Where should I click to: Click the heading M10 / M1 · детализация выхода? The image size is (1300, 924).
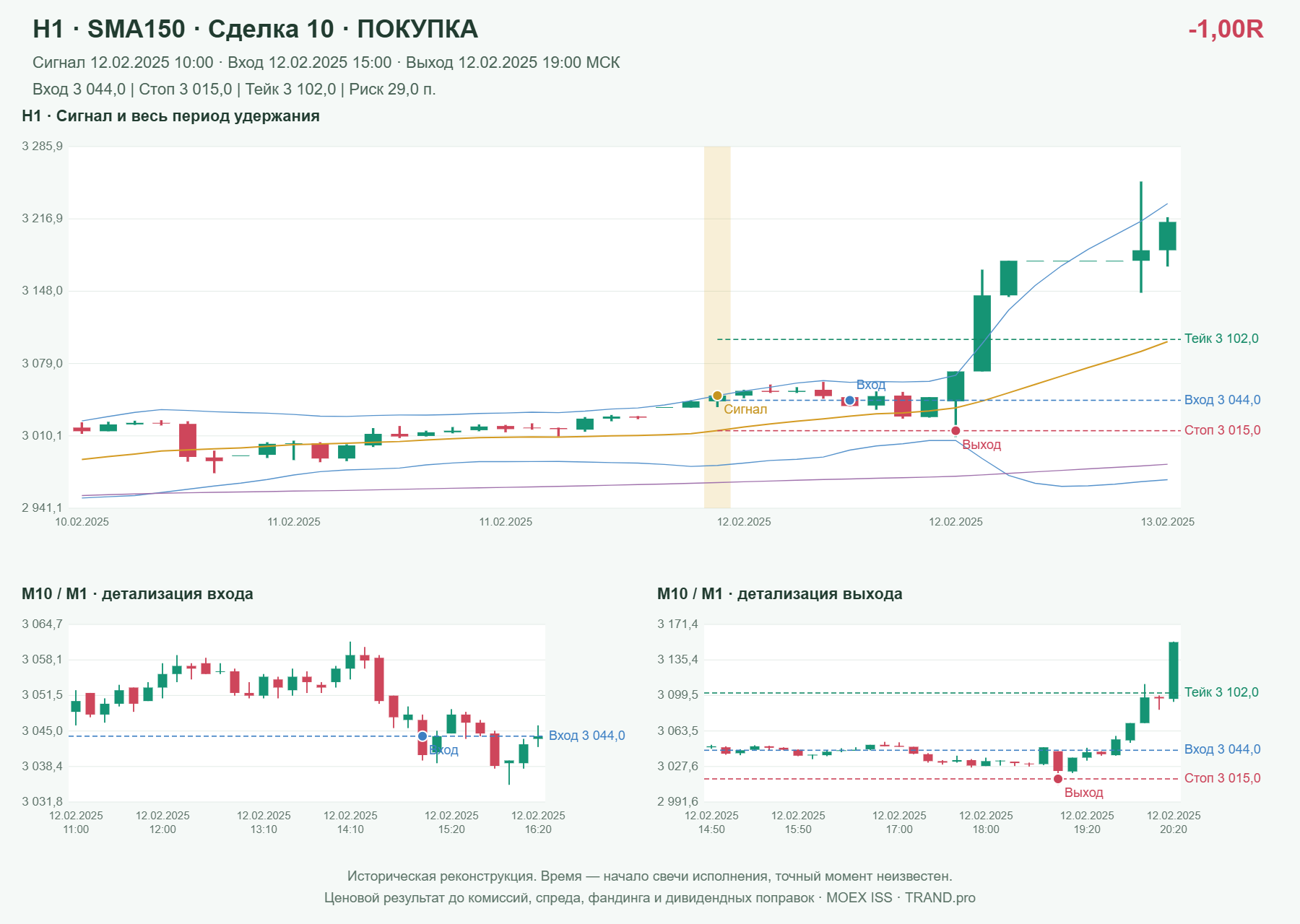coord(780,594)
